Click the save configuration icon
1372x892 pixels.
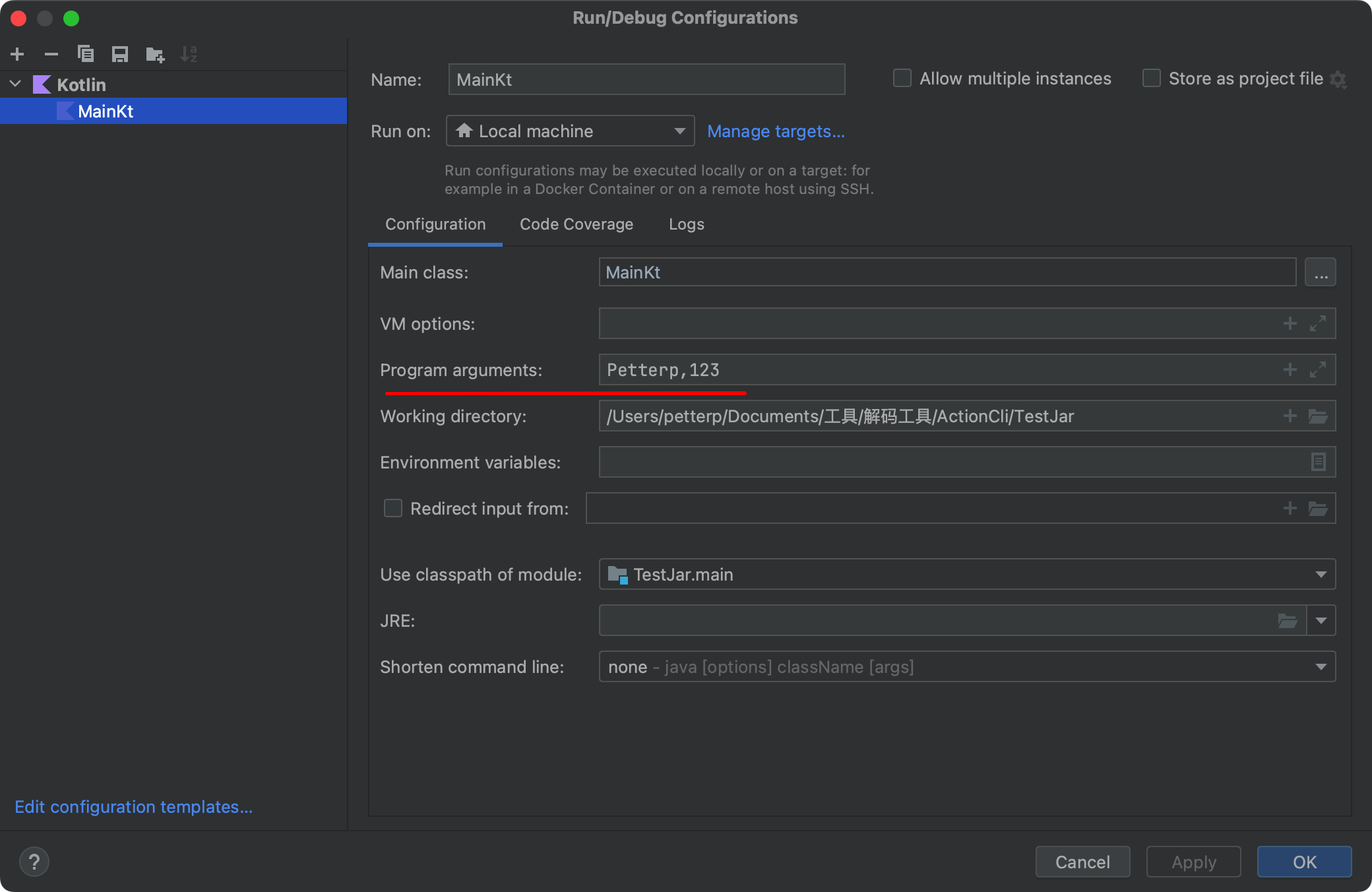119,53
